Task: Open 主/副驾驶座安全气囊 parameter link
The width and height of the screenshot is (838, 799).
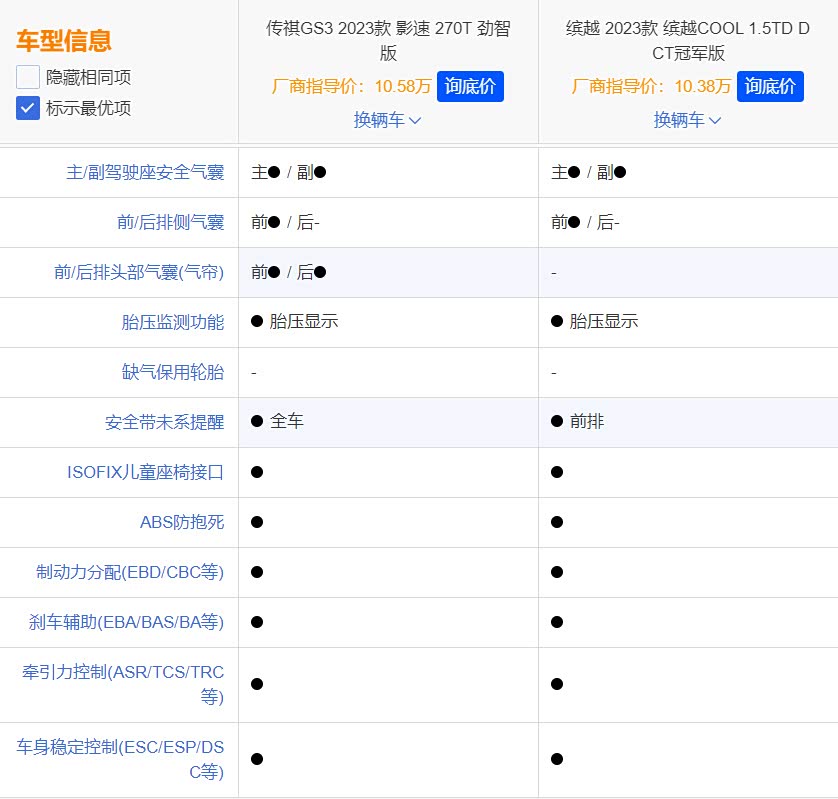Action: pos(145,172)
